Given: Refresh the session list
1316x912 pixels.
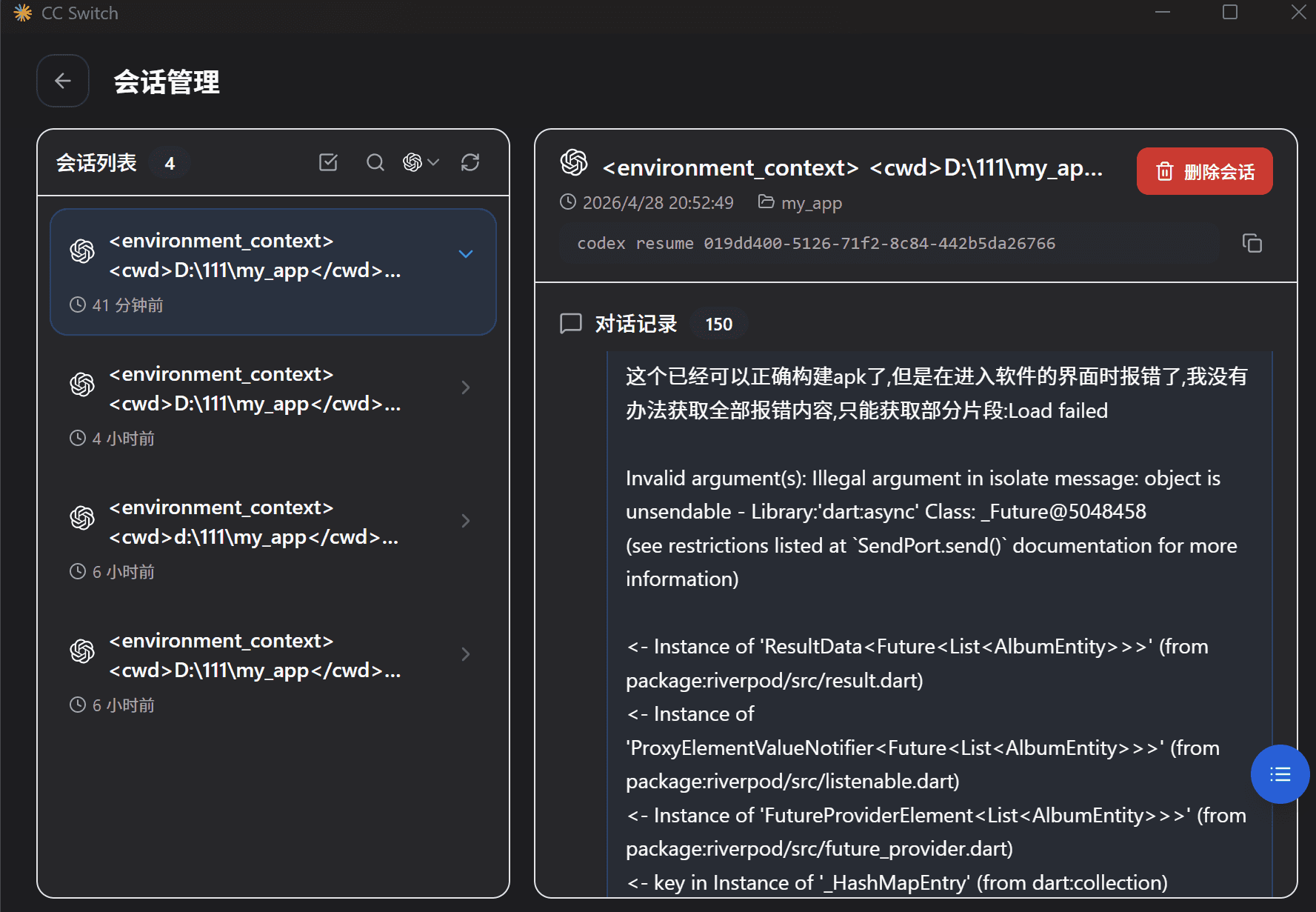Looking at the screenshot, I should pos(470,162).
